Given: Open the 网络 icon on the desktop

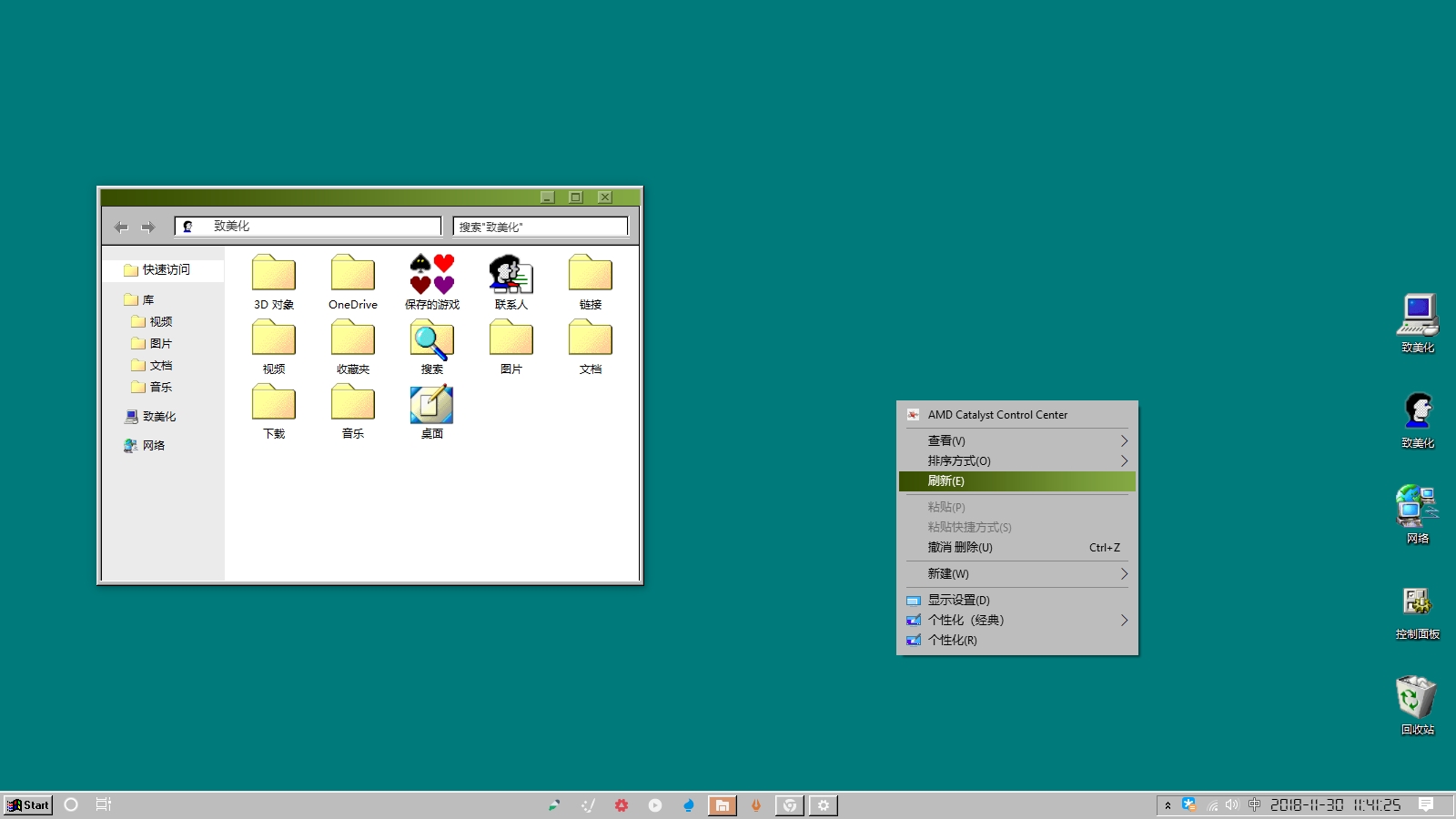Looking at the screenshot, I should (x=1417, y=508).
